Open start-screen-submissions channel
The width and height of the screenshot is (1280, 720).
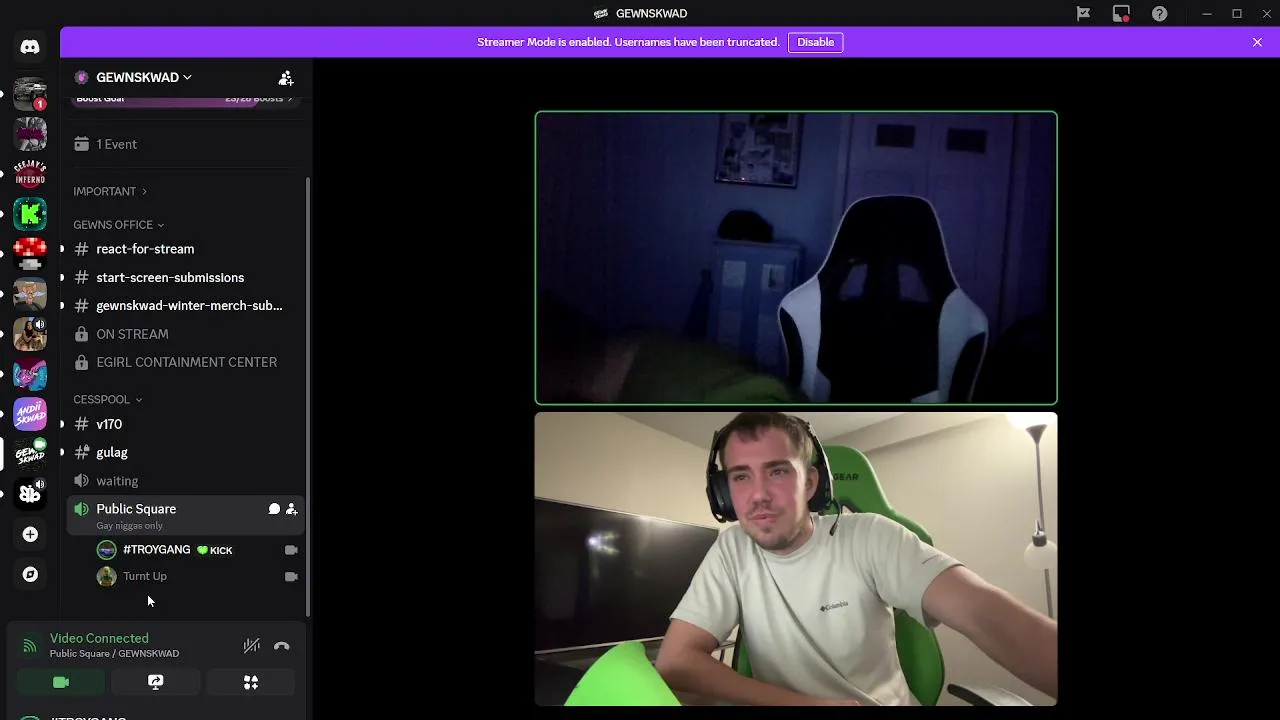tap(186, 277)
